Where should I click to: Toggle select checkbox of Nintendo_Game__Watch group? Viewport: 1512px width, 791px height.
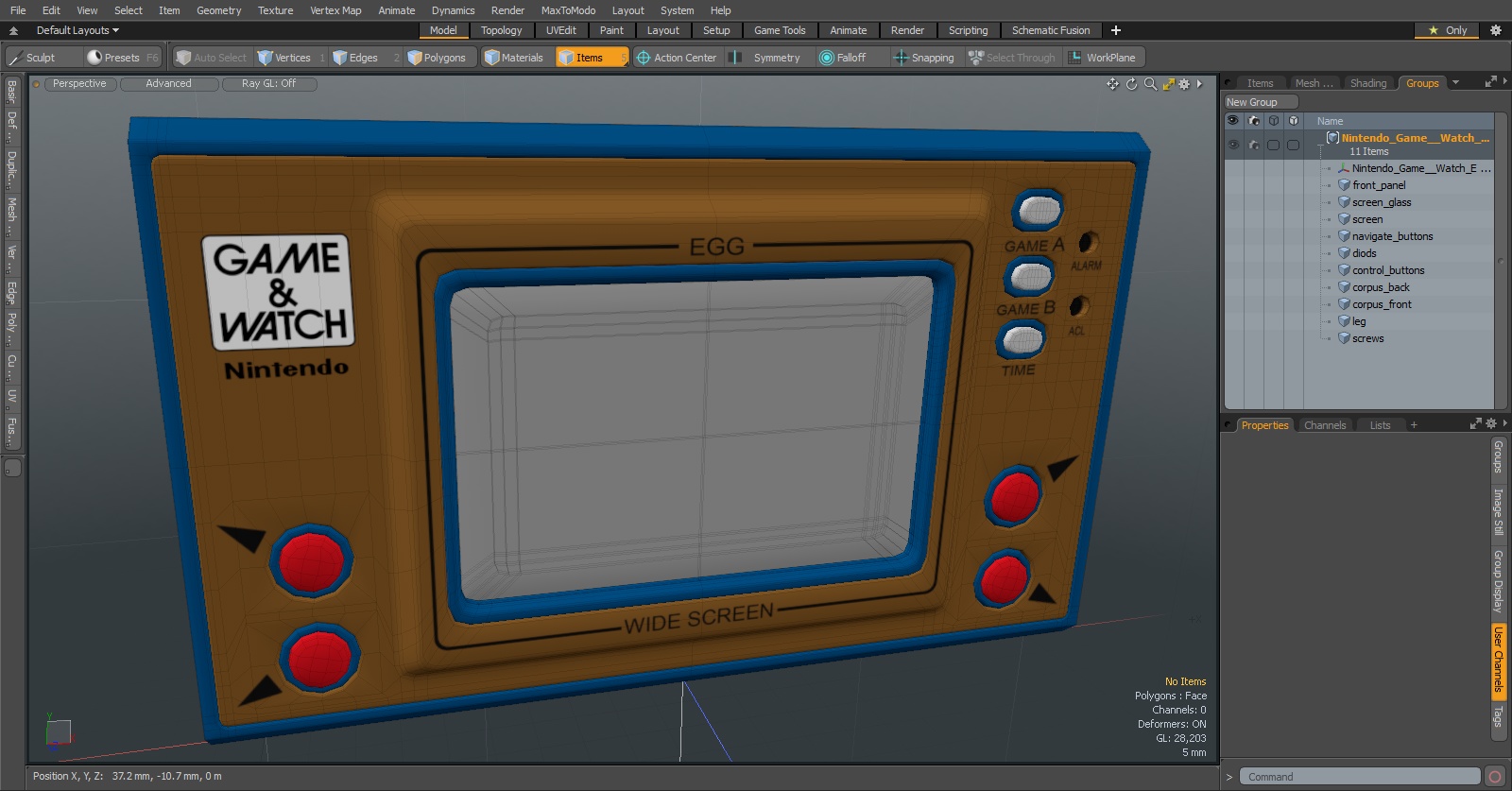[1274, 145]
